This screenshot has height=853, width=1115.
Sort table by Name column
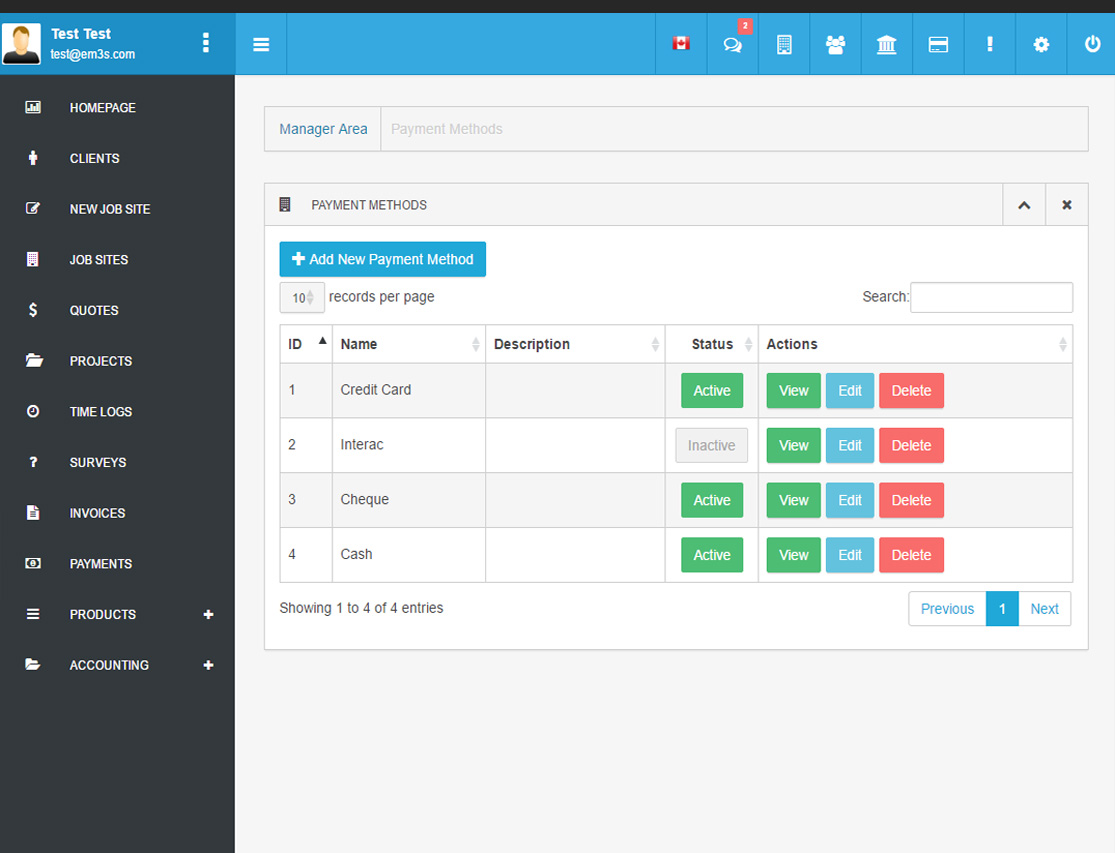click(409, 344)
